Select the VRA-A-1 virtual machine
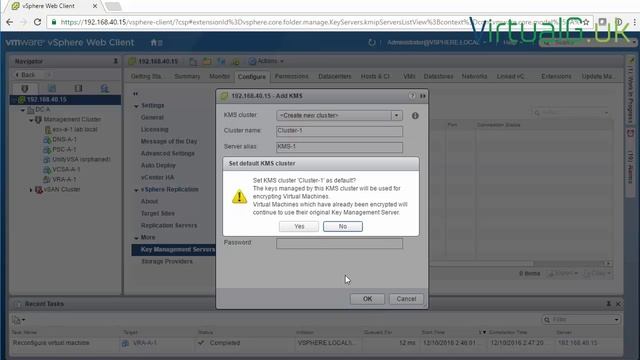Image resolution: width=640 pixels, height=360 pixels. (x=64, y=180)
